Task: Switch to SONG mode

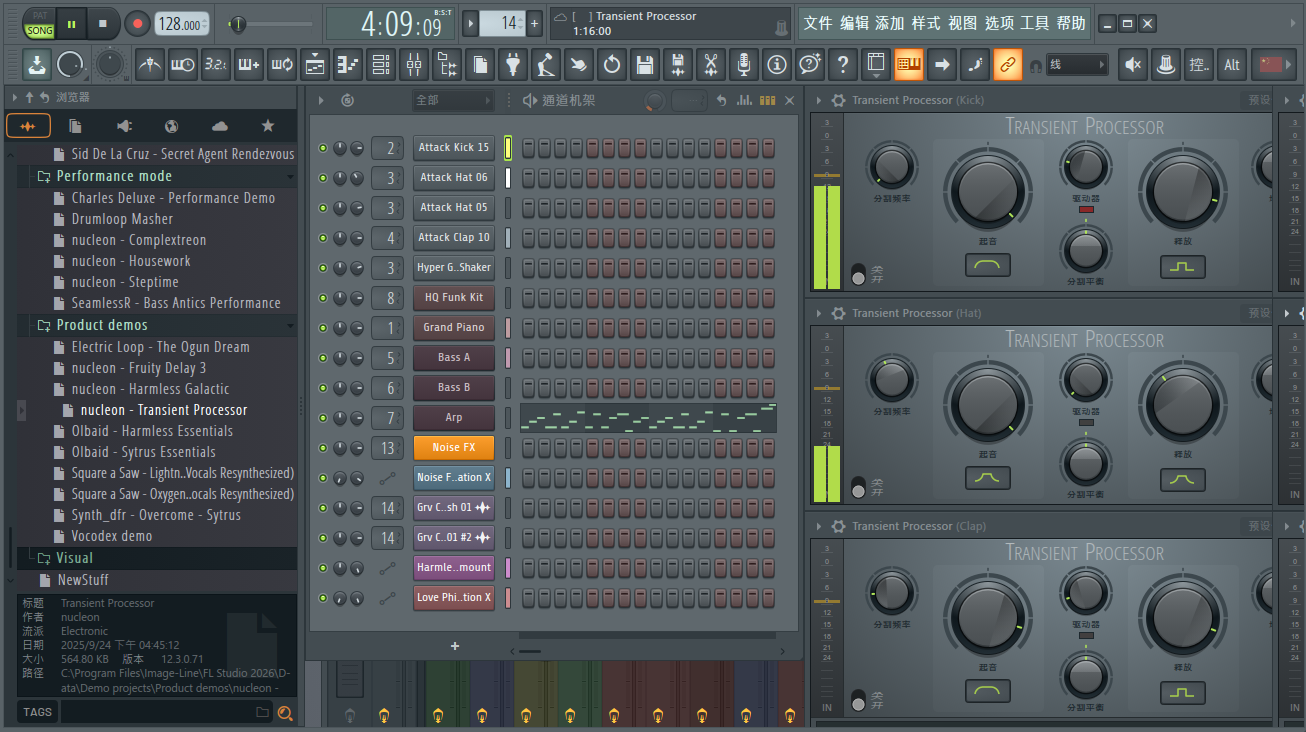Action: tap(40, 31)
